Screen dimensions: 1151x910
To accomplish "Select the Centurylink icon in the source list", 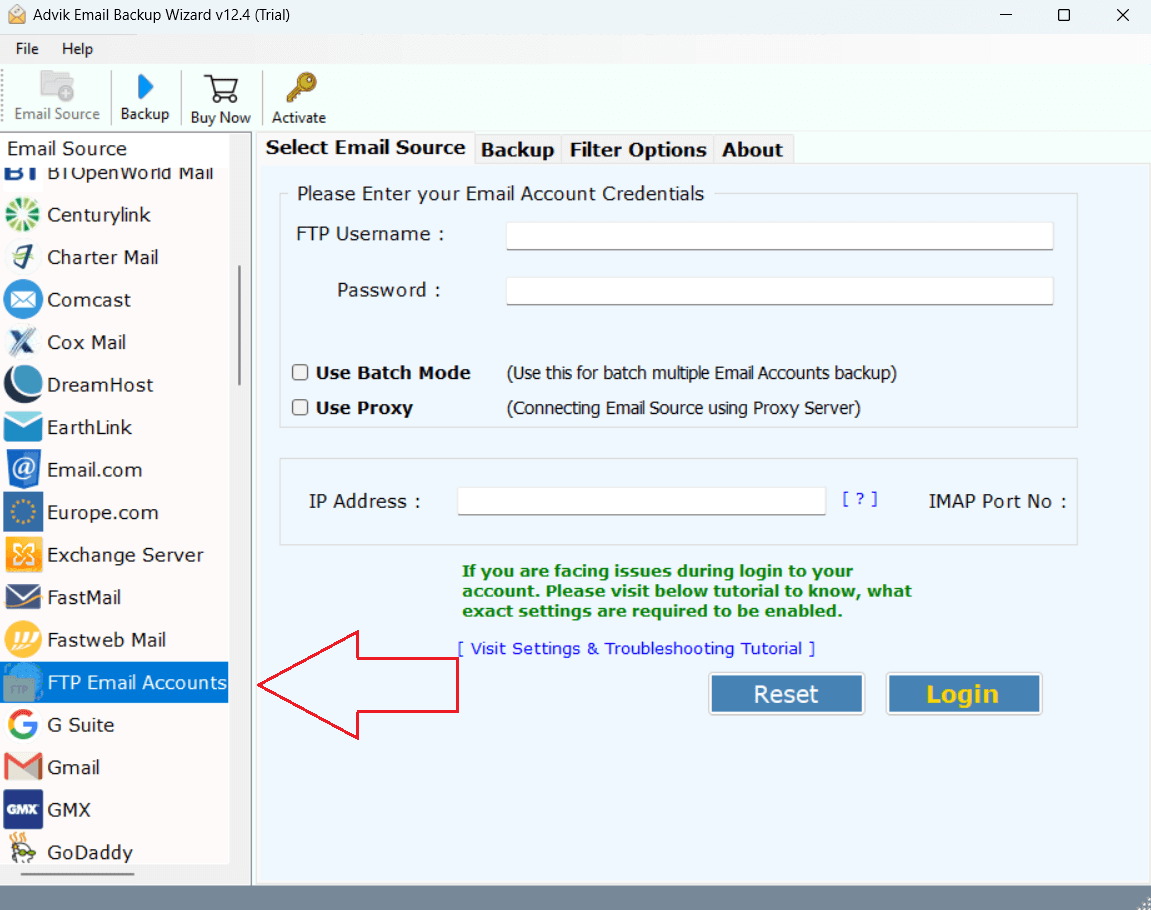I will coord(22,214).
